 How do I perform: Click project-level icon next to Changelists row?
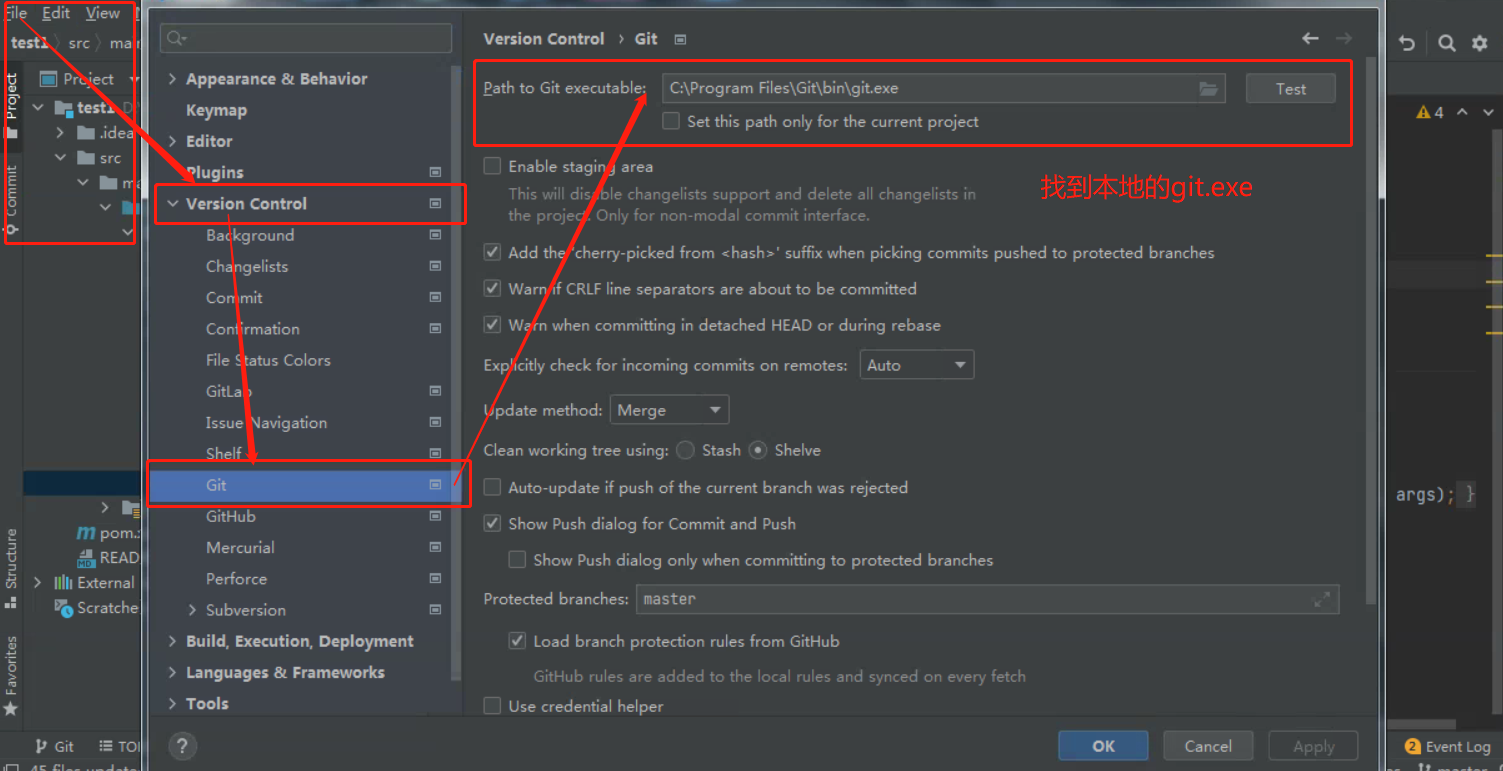[435, 266]
